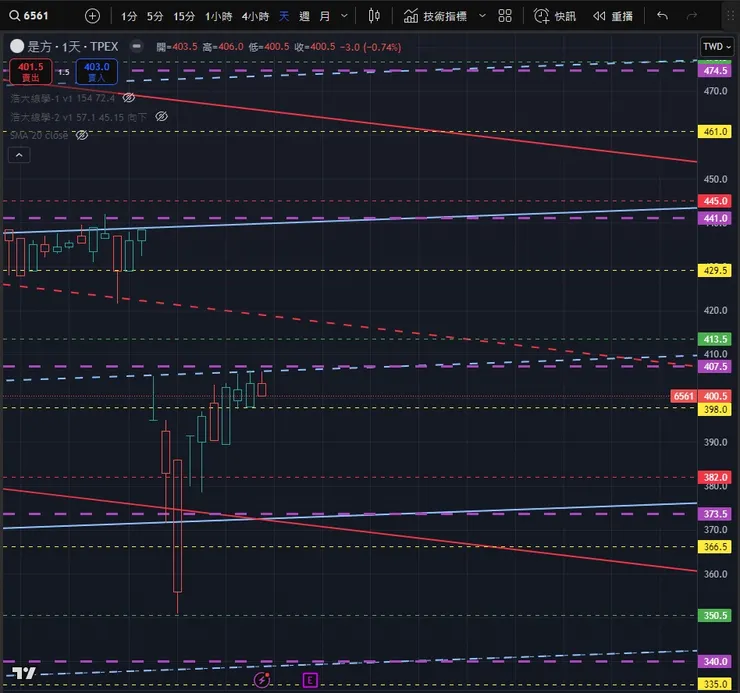
Task: Click the 429.5 yellow price label
Action: tap(715, 270)
